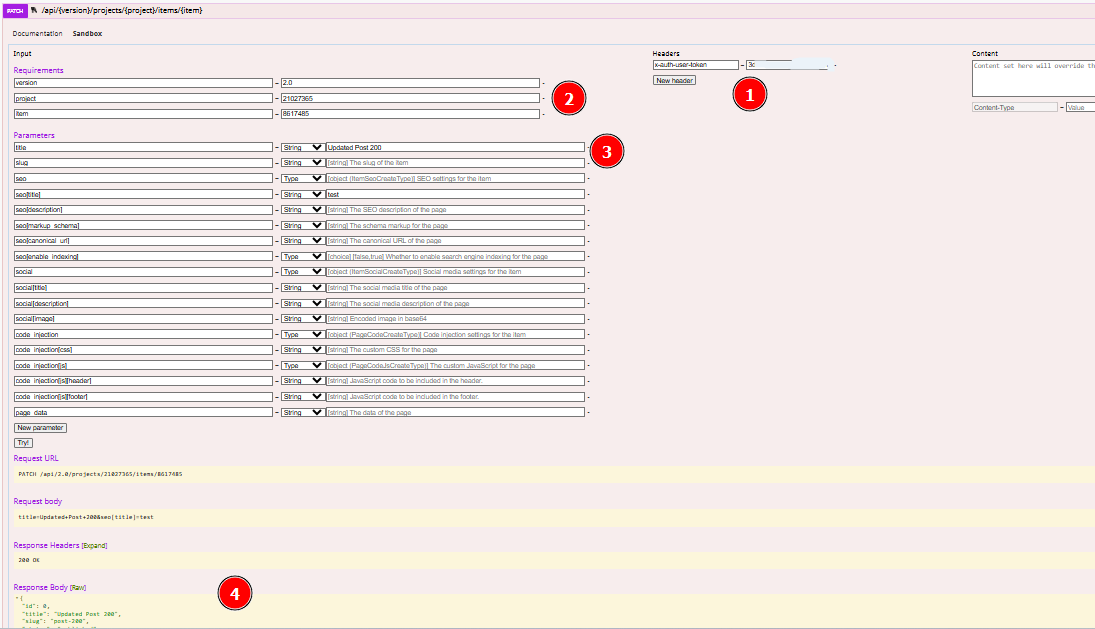Screen dimensions: 1095x629
Task: Open the Type dropdown for seo[enable_indexing]
Action: coord(302,256)
